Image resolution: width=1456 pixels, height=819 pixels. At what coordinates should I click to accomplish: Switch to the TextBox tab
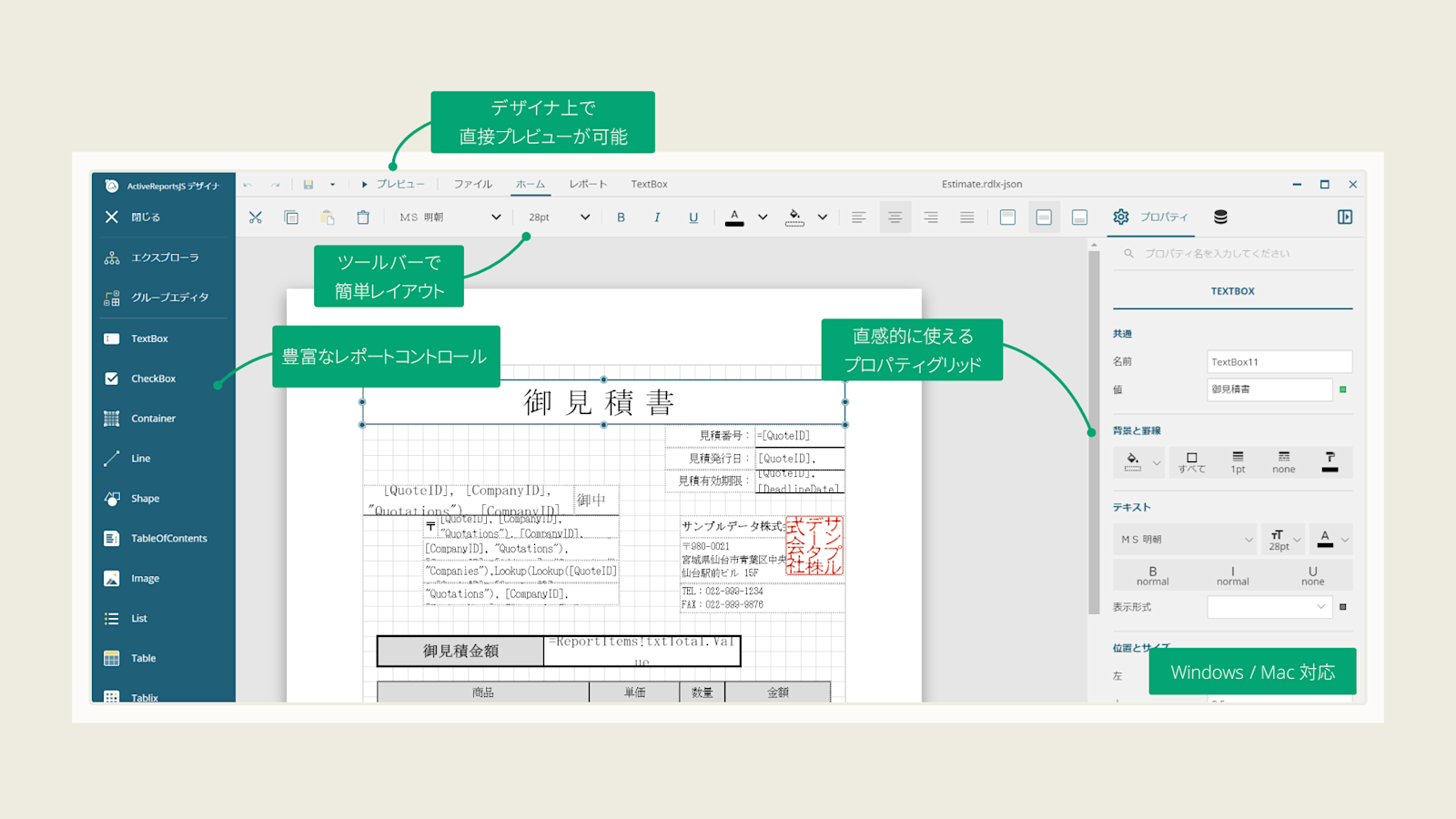(650, 184)
